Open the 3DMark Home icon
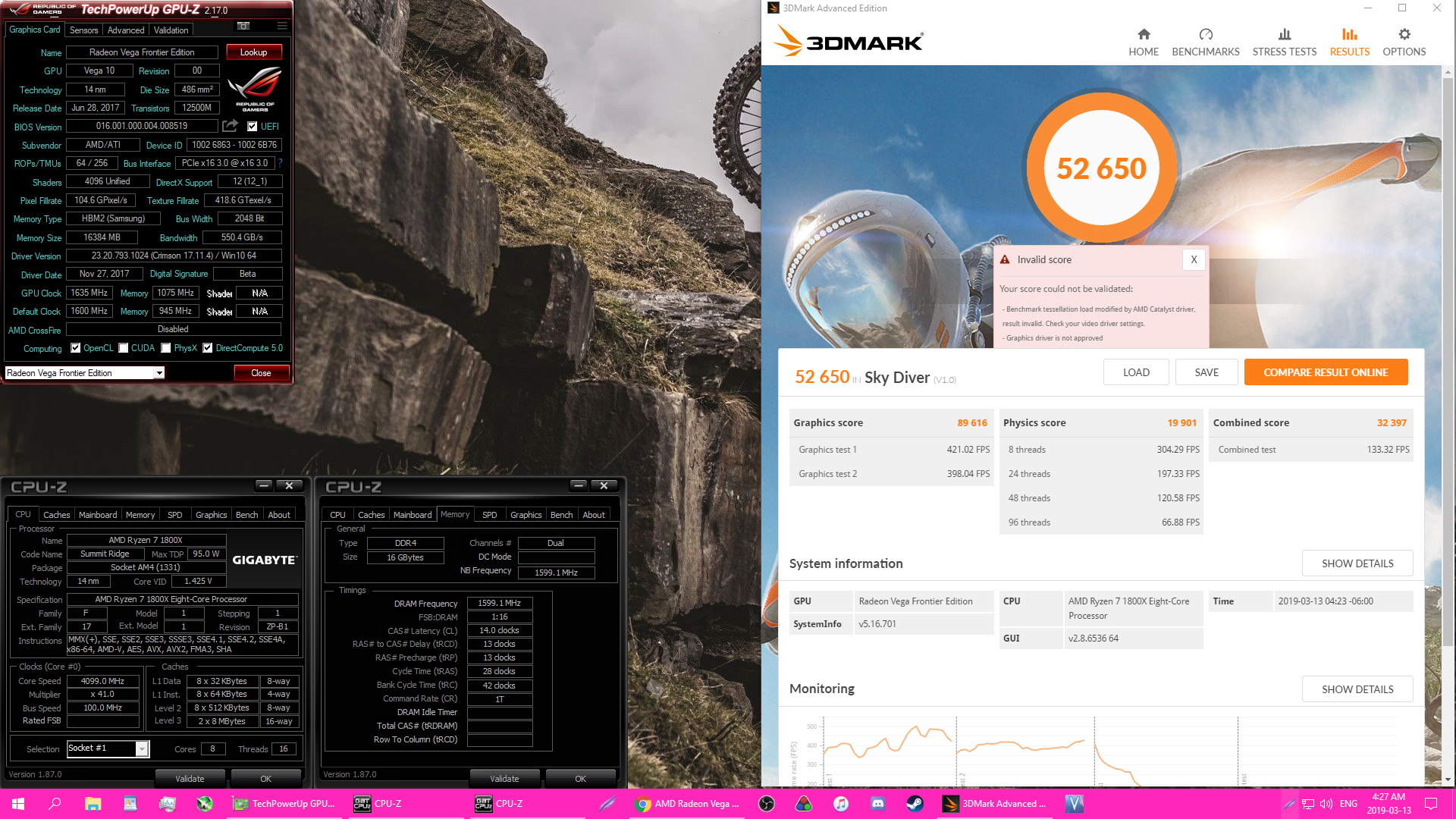Image resolution: width=1456 pixels, height=819 pixels. click(x=1144, y=34)
